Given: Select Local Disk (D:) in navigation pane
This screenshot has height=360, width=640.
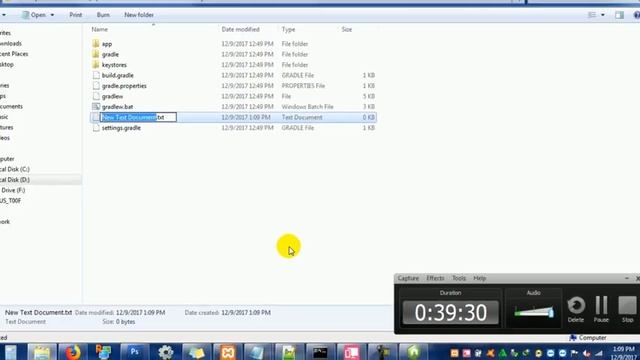Looking at the screenshot, I should click(x=15, y=180).
